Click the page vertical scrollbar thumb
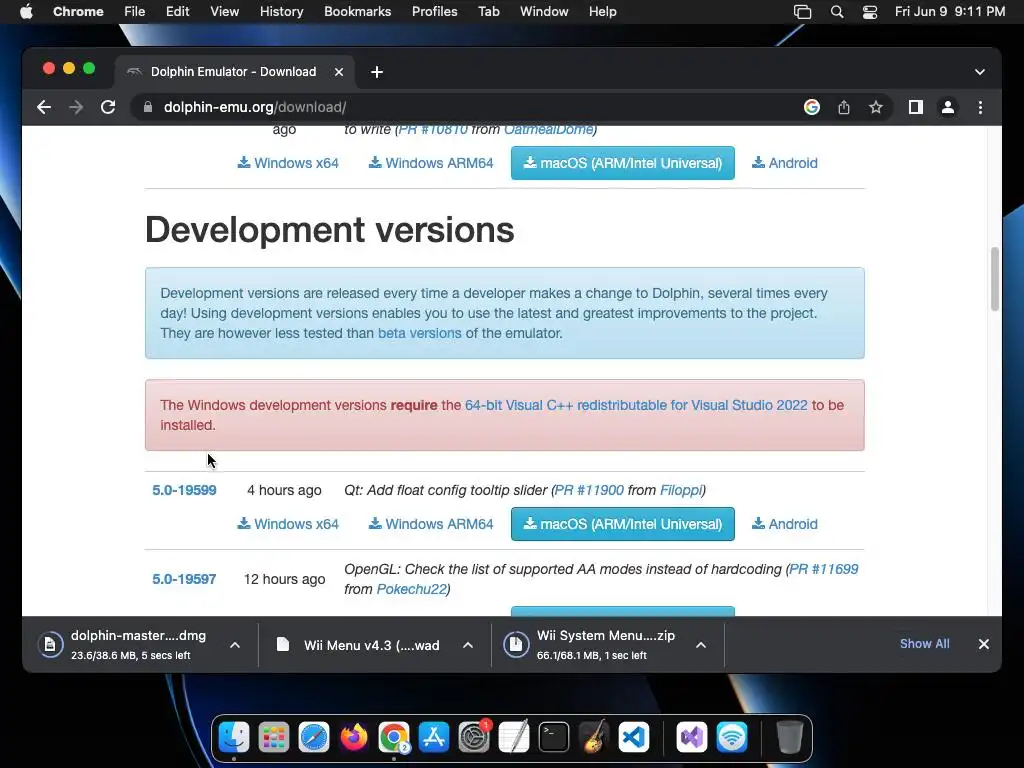The width and height of the screenshot is (1024, 768). [x=995, y=279]
